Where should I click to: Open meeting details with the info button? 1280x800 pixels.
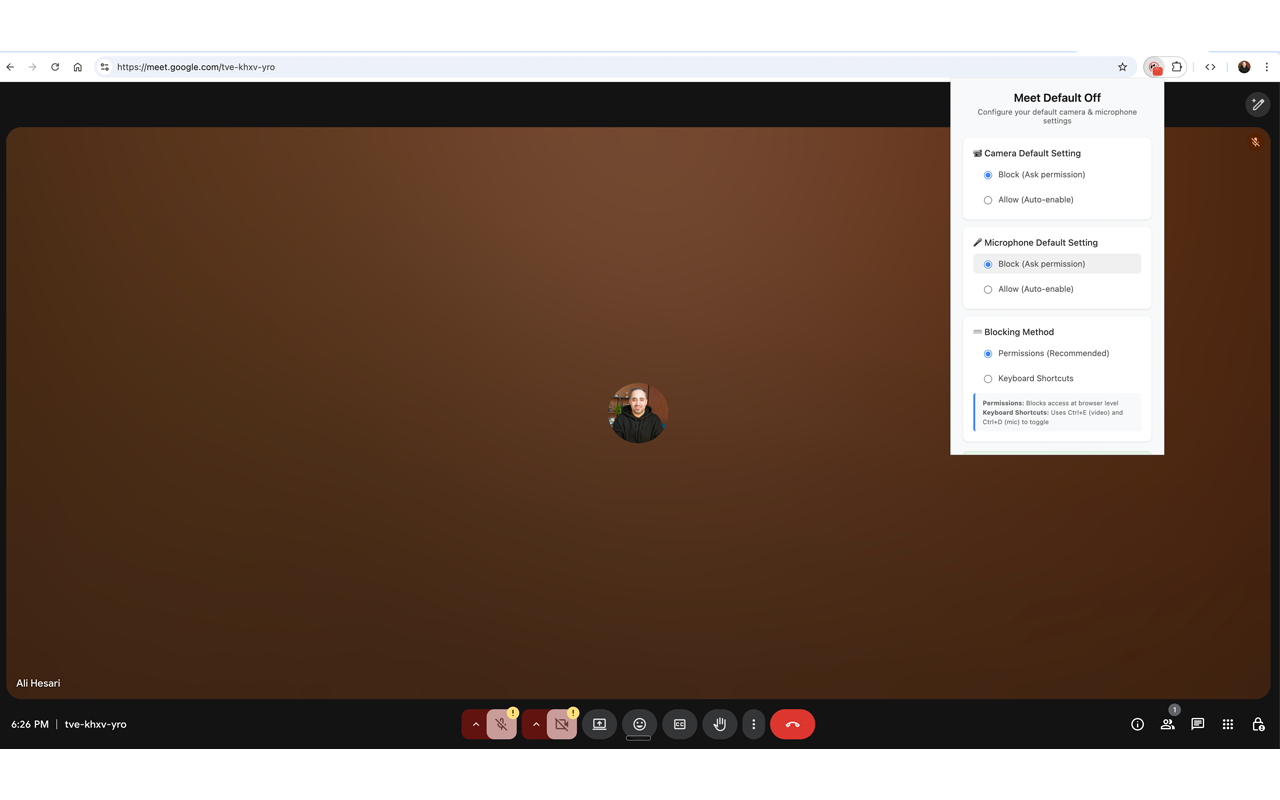point(1137,724)
